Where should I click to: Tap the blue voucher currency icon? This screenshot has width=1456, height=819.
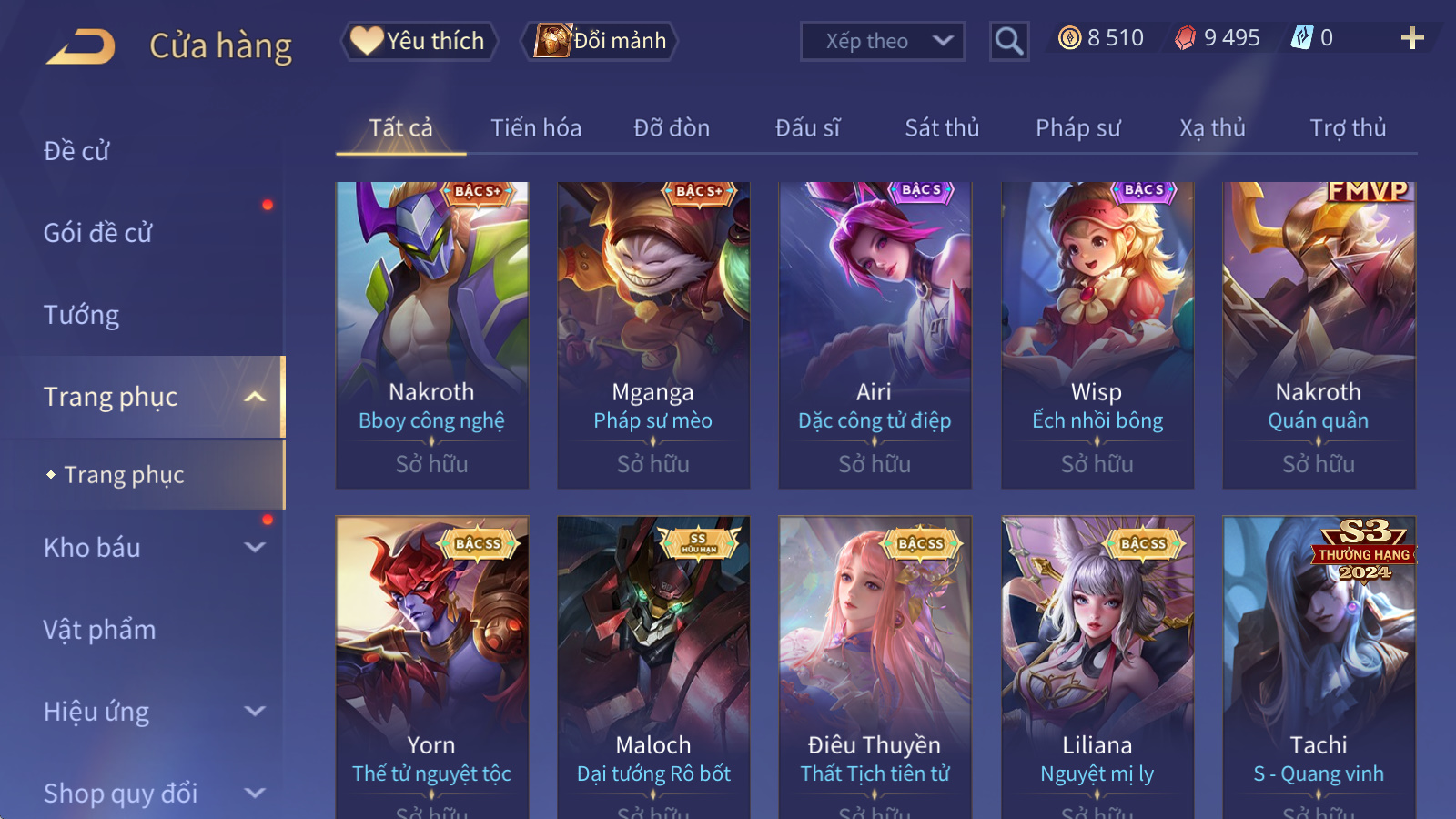1302,38
